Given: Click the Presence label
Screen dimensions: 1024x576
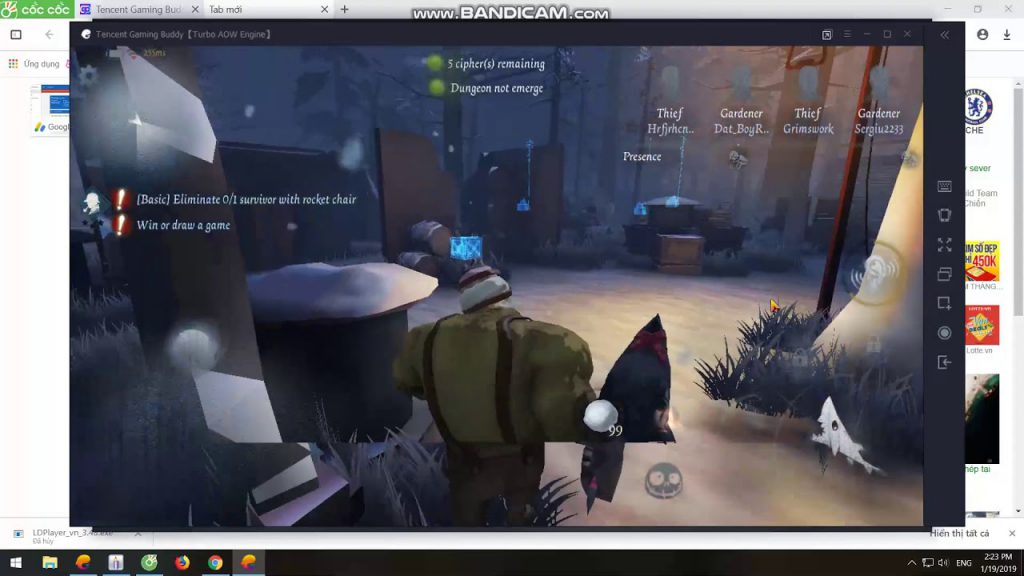Looking at the screenshot, I should click(x=642, y=157).
